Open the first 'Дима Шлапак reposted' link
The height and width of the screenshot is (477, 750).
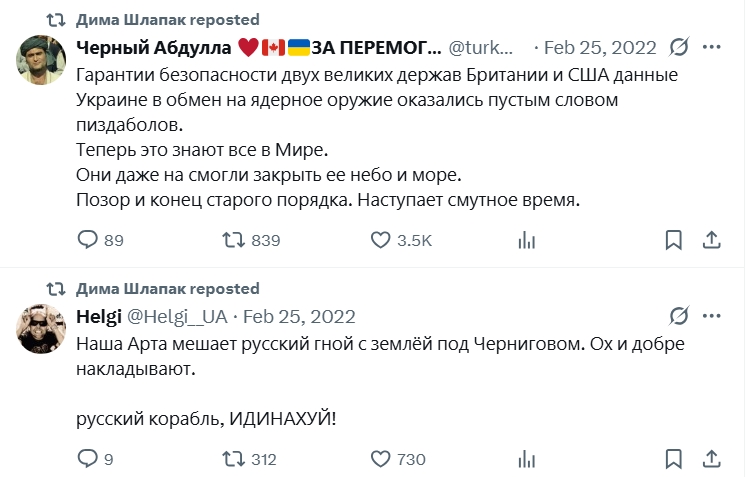167,19
